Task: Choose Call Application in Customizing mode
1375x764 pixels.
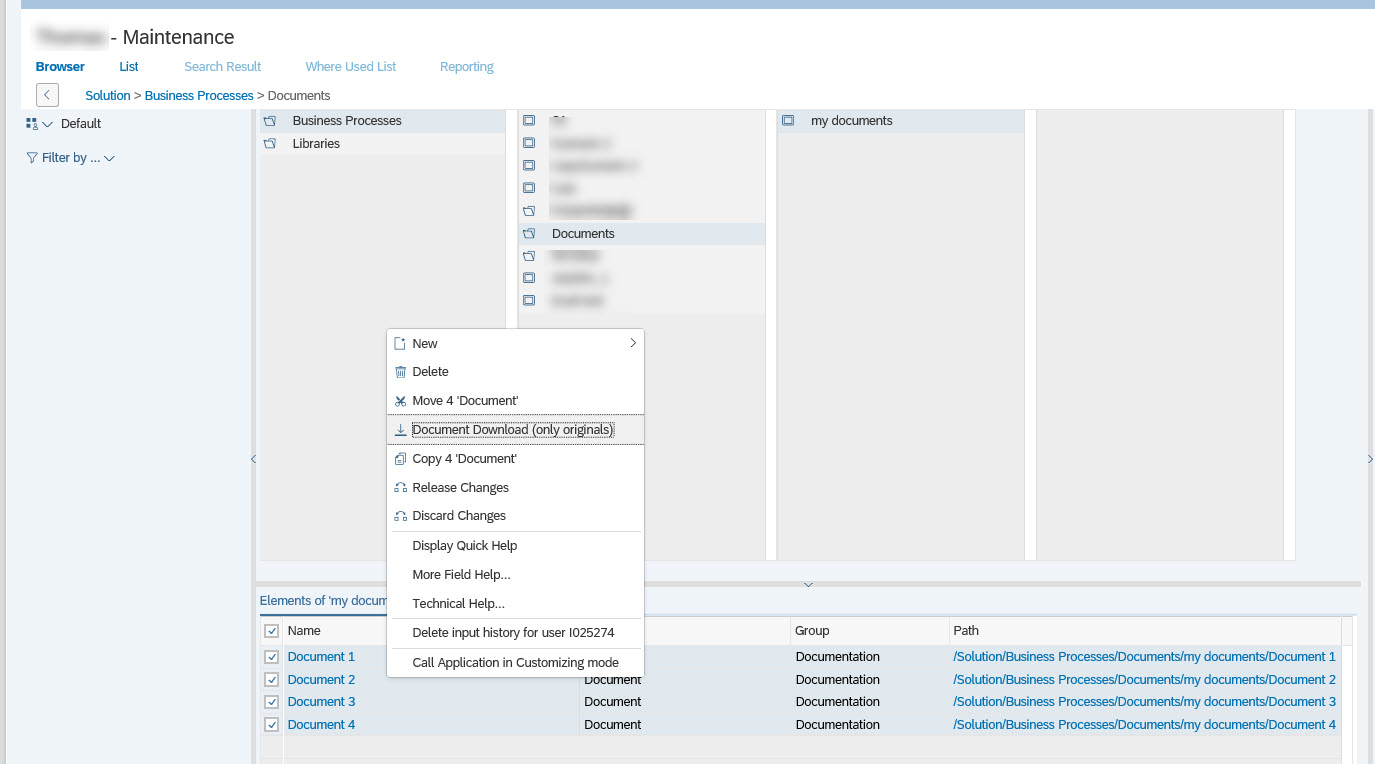Action: (x=515, y=663)
